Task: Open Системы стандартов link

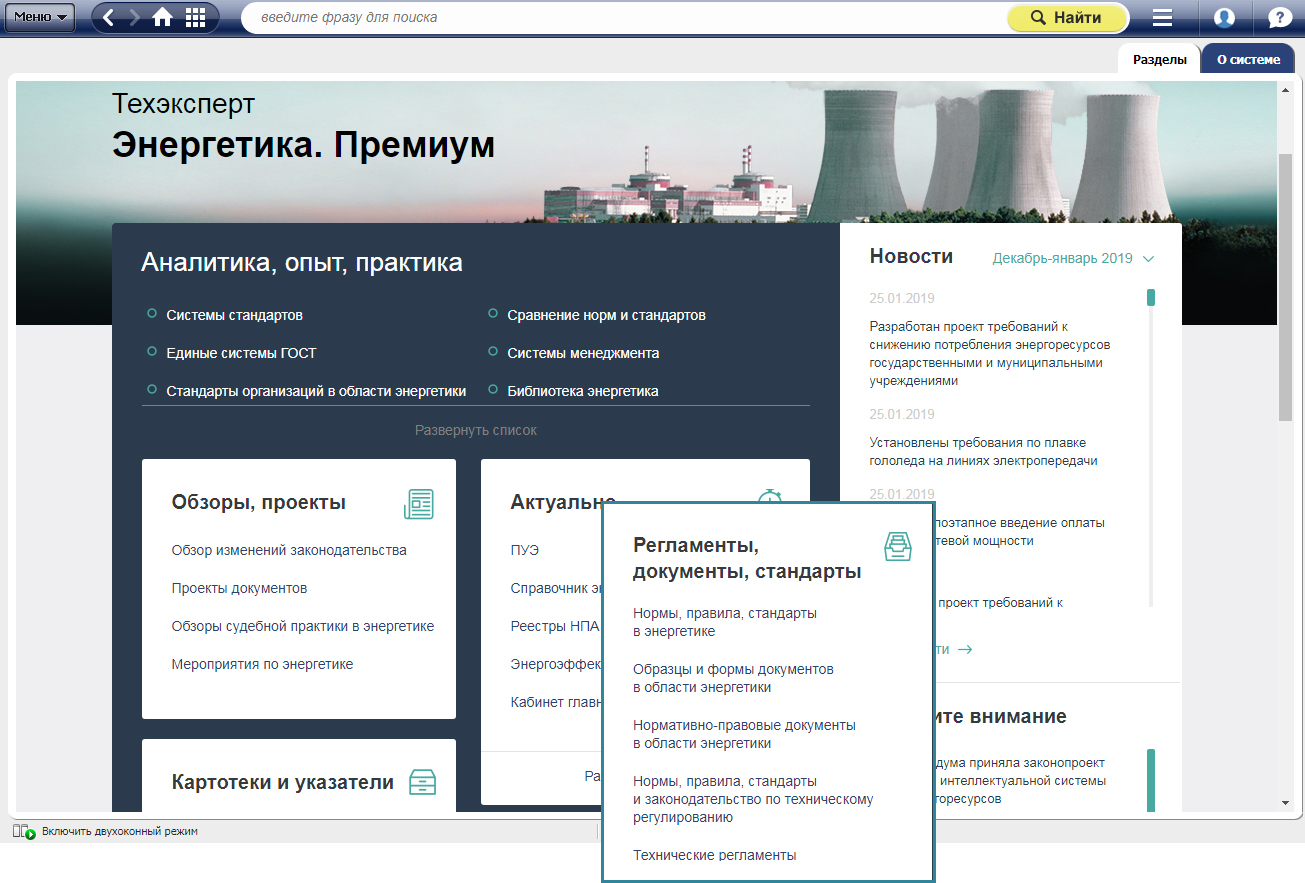Action: pos(234,315)
